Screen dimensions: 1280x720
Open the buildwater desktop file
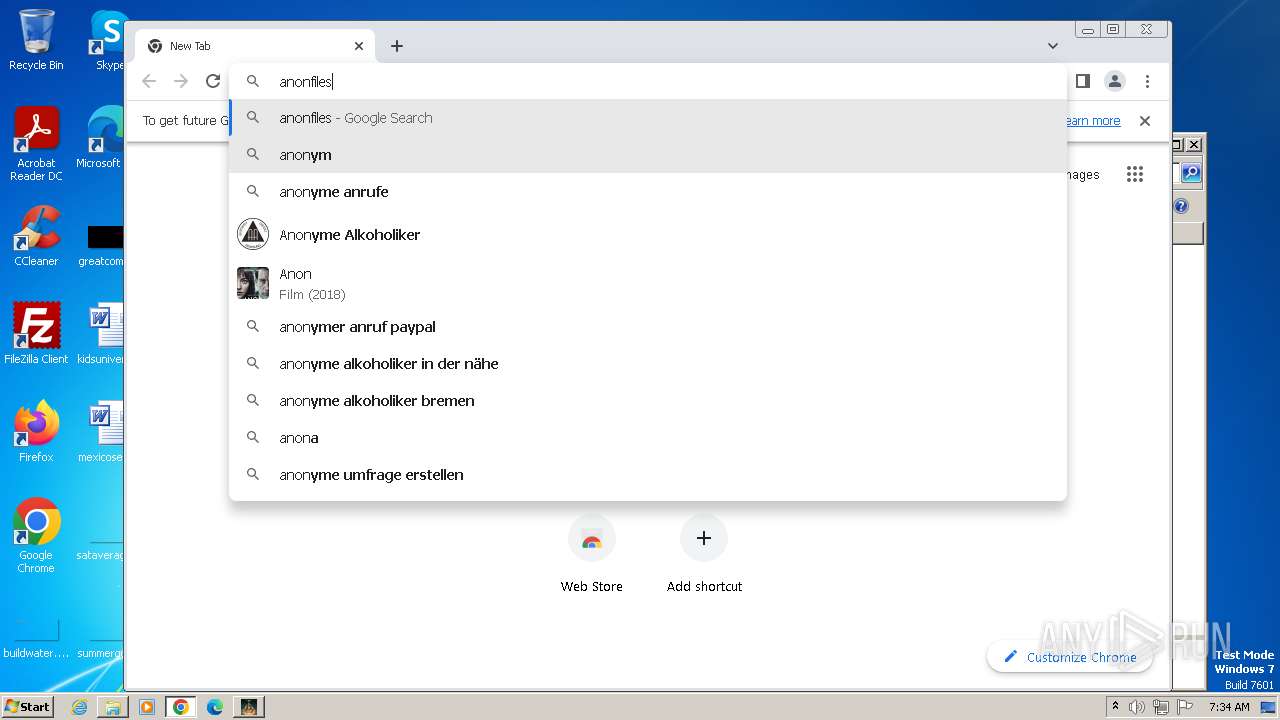point(37,638)
